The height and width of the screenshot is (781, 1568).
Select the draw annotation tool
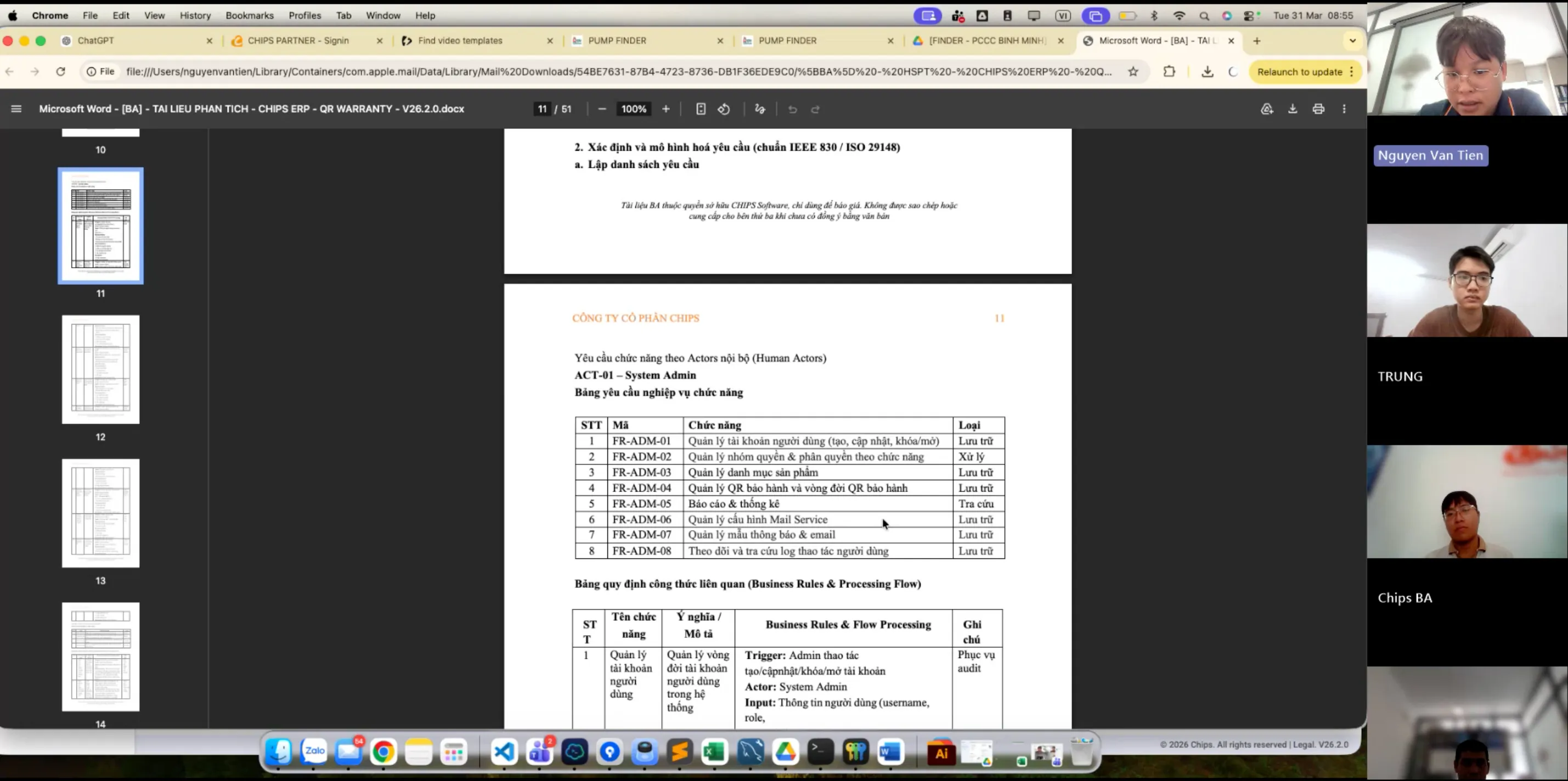pyautogui.click(x=760, y=109)
